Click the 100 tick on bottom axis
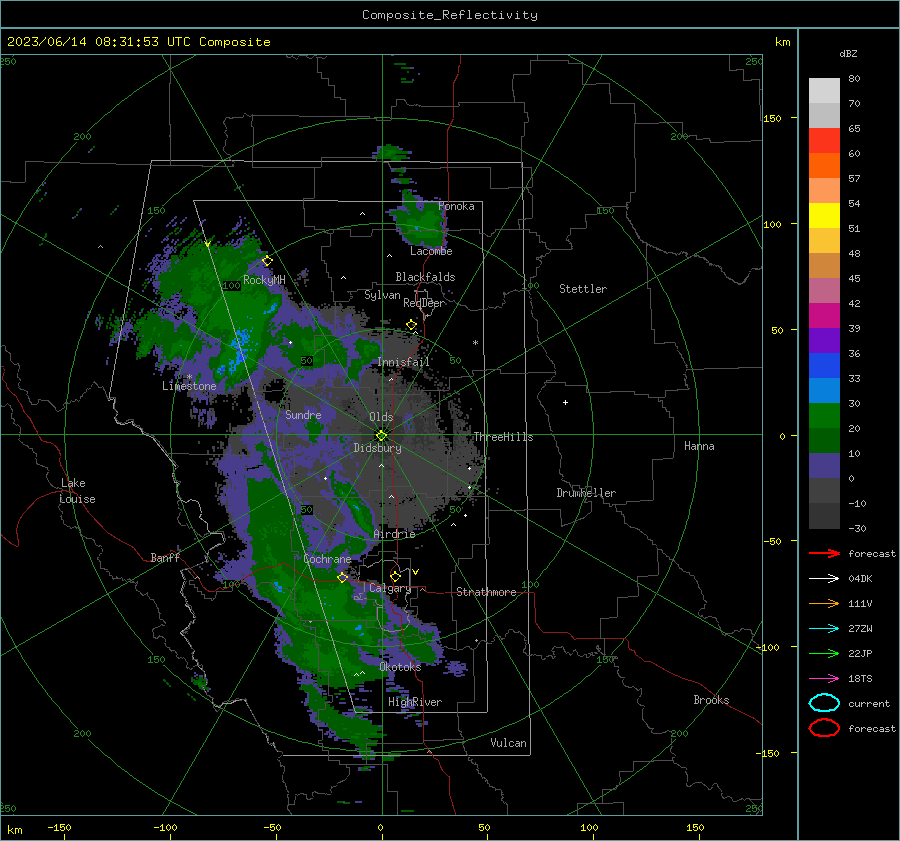Viewport: 900px width, 841px height. (x=589, y=827)
